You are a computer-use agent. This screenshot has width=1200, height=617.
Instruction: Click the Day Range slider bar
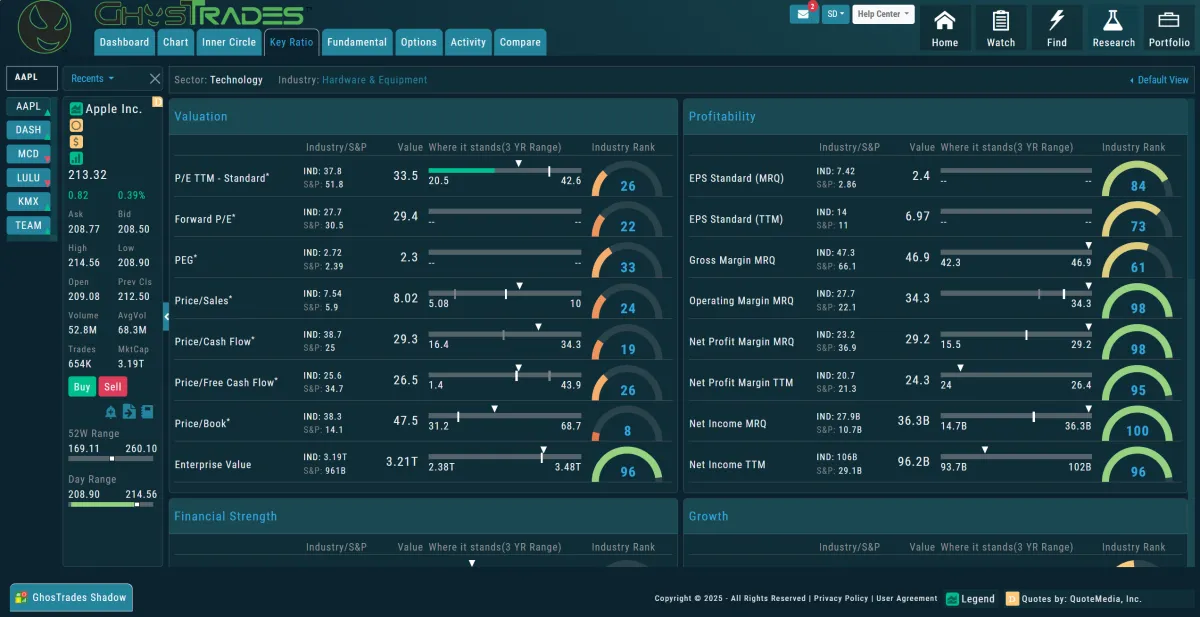[113, 504]
